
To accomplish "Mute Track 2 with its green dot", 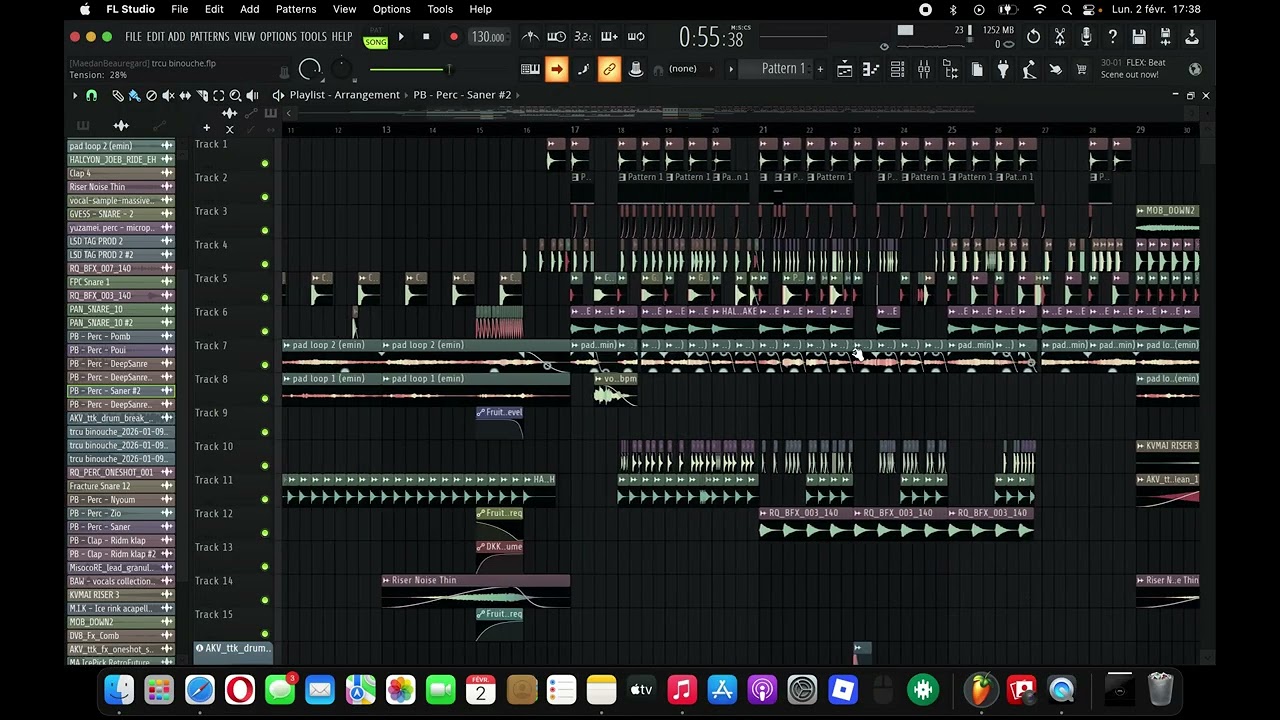I will pyautogui.click(x=265, y=197).
